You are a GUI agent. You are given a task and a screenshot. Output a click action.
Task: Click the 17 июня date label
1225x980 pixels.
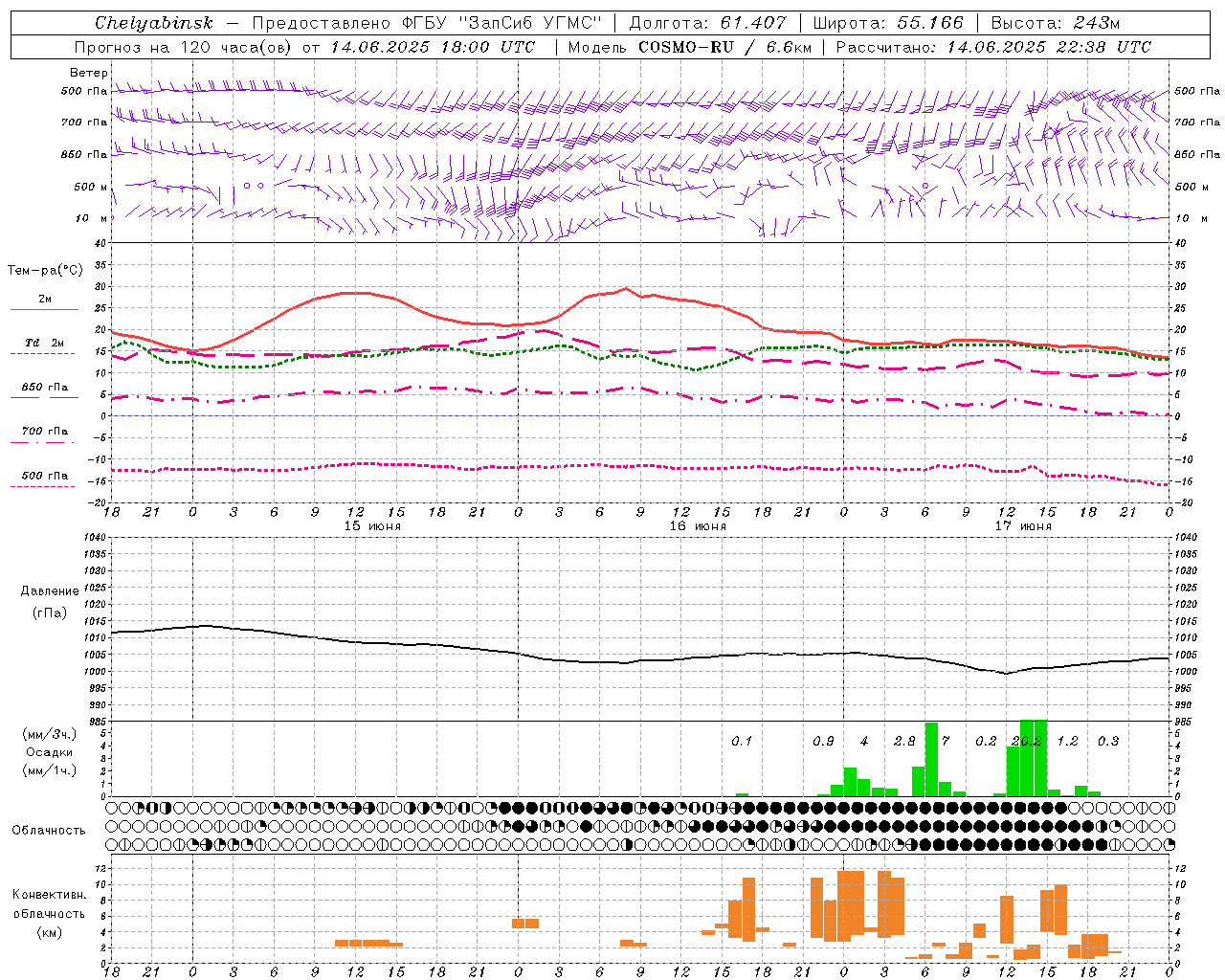click(1023, 526)
